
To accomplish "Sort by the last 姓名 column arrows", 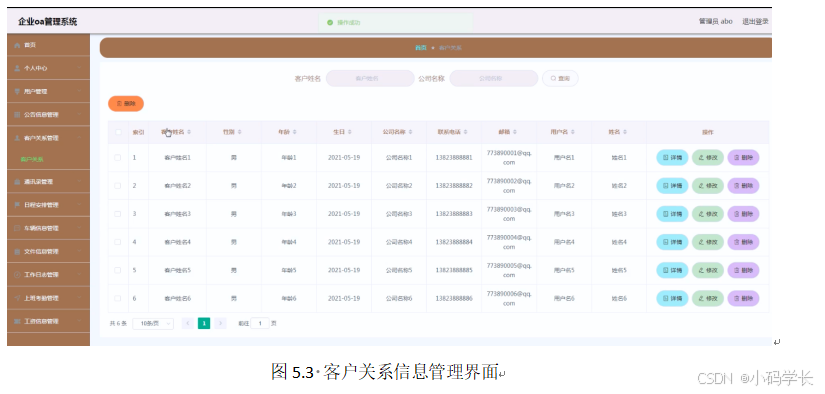I will (x=625, y=132).
